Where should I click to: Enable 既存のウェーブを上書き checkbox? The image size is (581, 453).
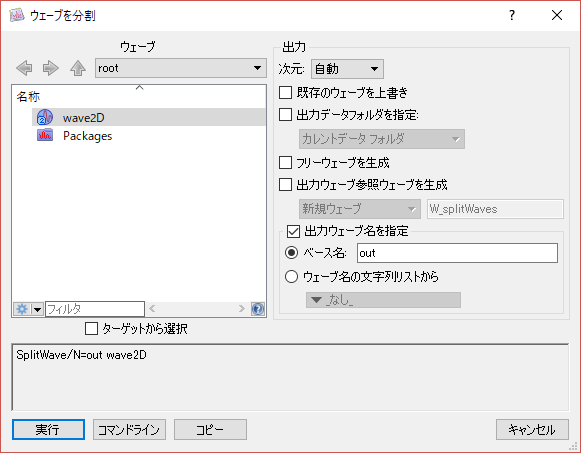coord(285,92)
